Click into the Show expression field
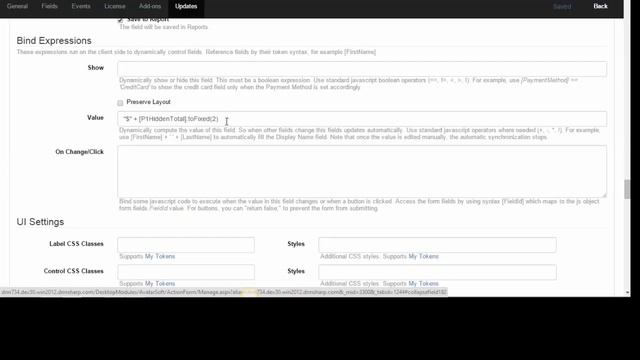This screenshot has height=360, width=640. 362,69
